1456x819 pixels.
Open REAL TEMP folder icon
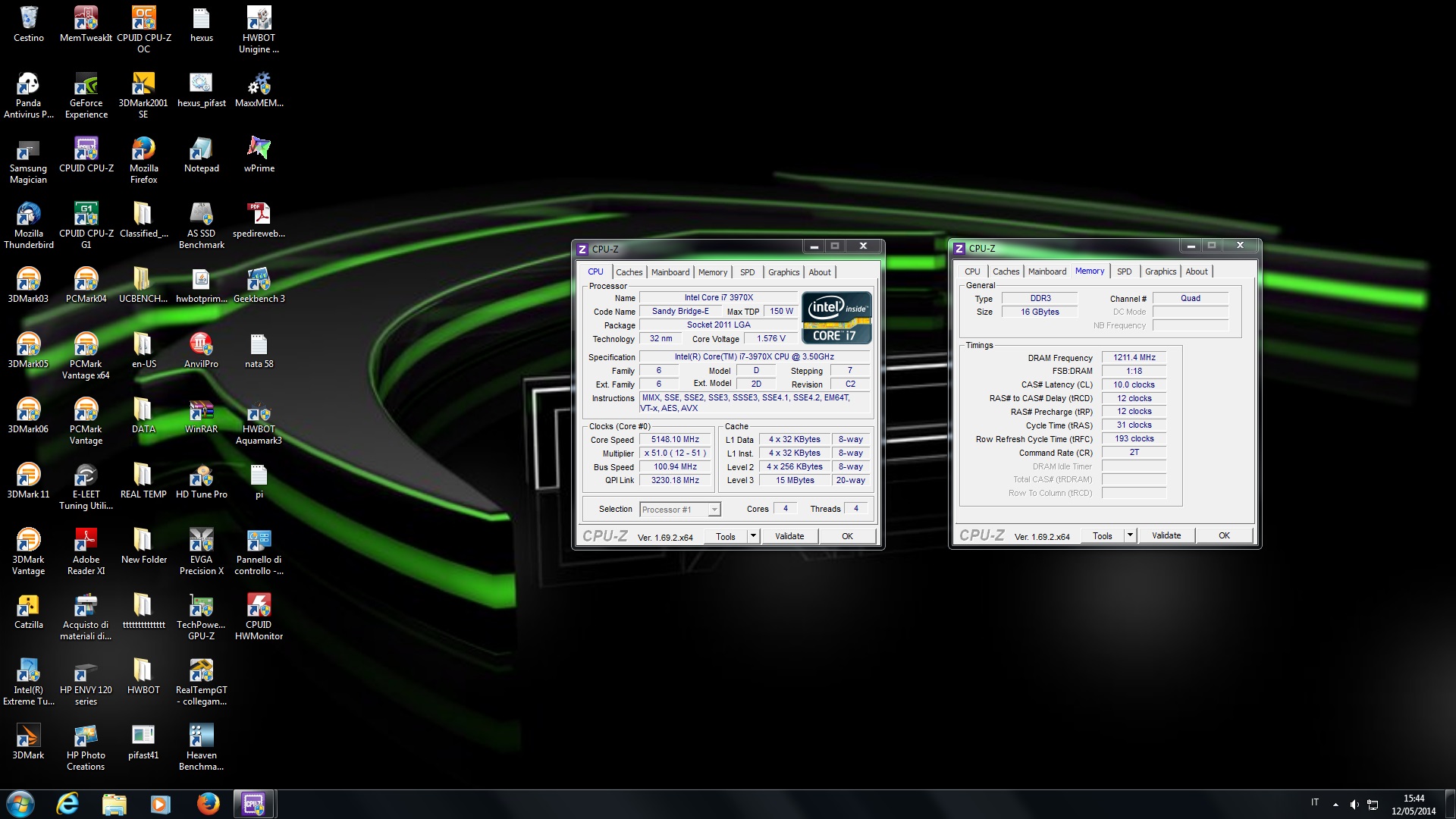click(143, 481)
